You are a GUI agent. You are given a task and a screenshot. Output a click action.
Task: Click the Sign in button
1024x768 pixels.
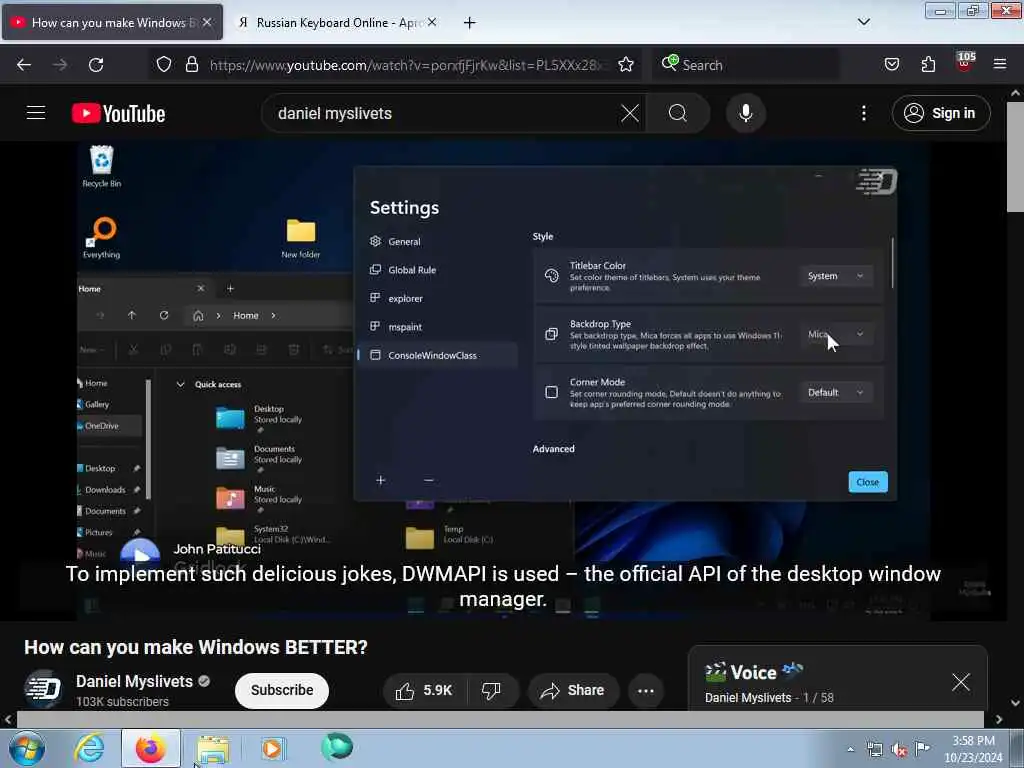click(940, 113)
